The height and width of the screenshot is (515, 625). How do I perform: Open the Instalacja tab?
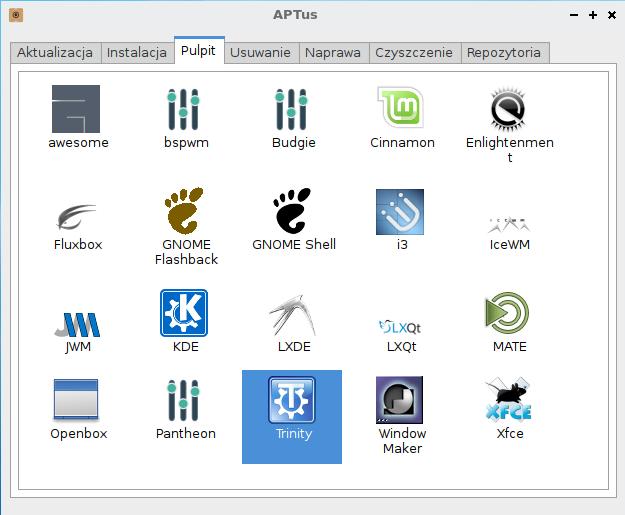tap(137, 53)
